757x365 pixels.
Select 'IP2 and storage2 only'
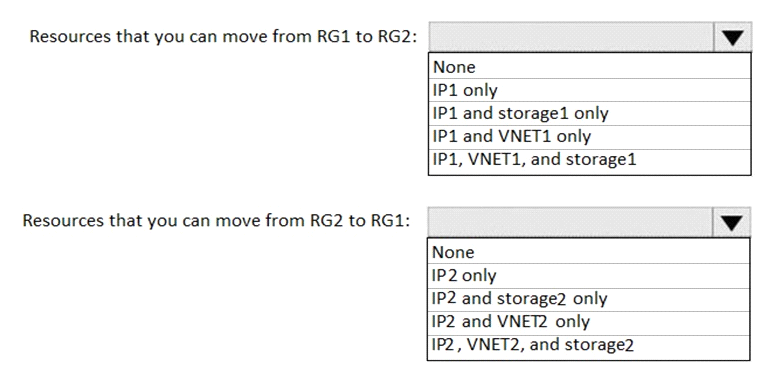(589, 299)
